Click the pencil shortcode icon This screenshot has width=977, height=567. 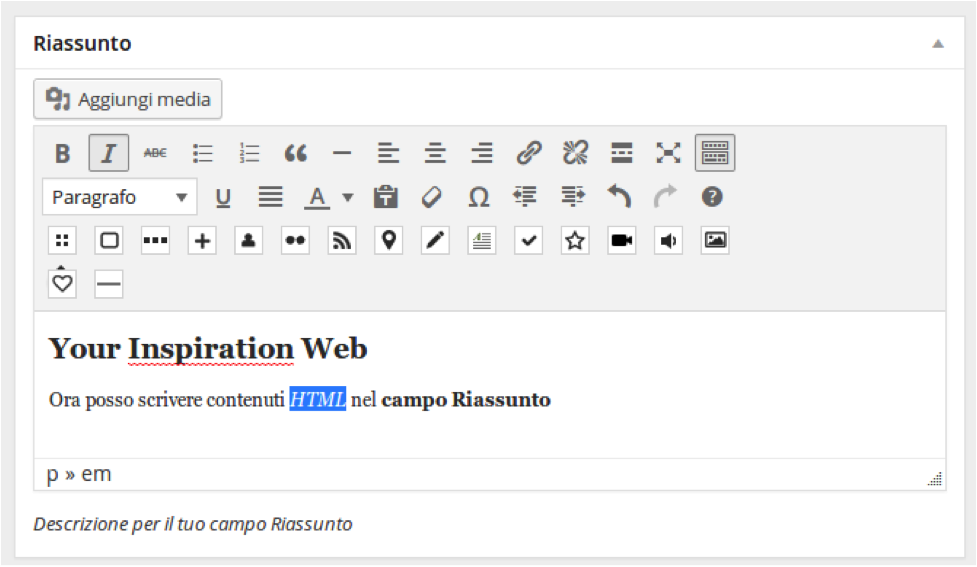(x=435, y=241)
